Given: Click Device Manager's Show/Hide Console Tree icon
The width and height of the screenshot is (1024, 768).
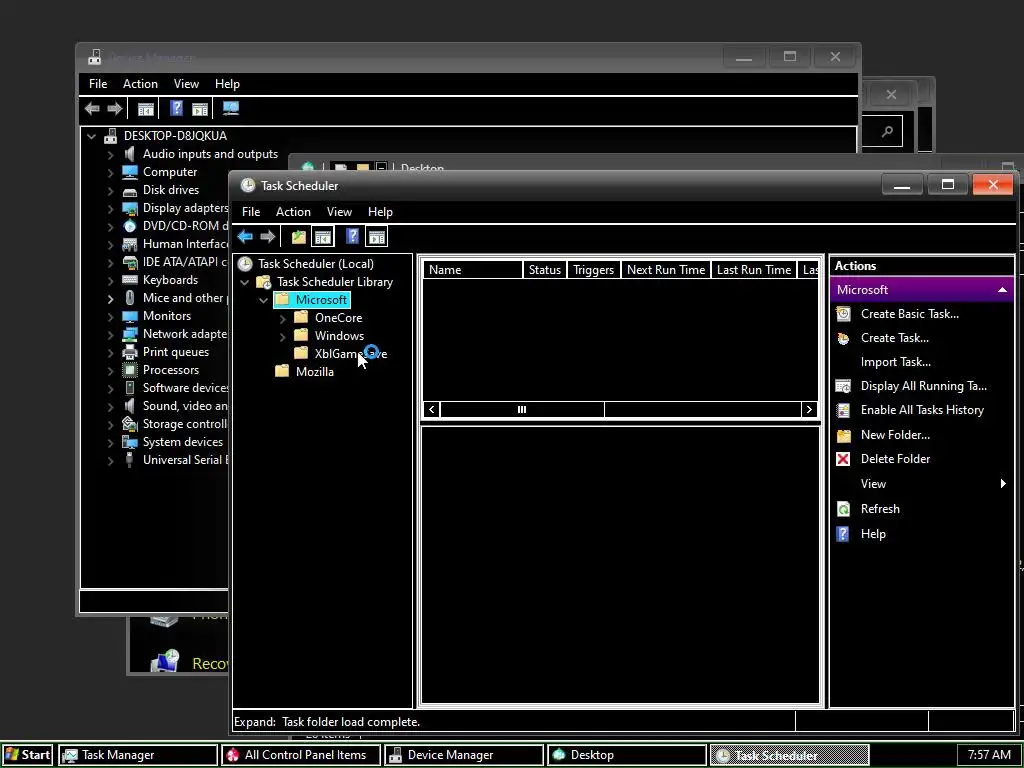Looking at the screenshot, I should (x=146, y=108).
